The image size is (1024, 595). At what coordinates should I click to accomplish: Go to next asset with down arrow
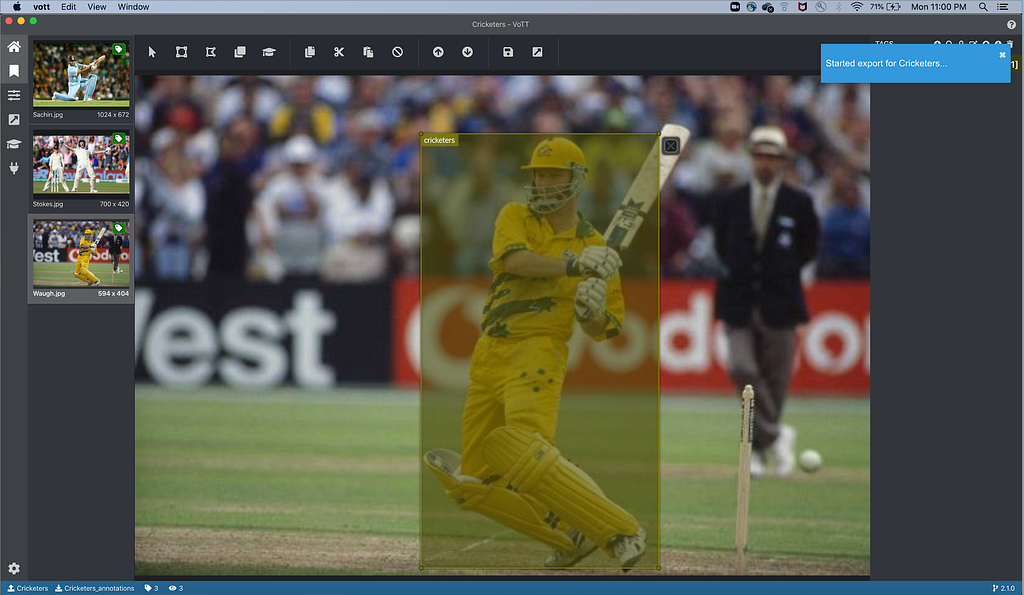(467, 52)
